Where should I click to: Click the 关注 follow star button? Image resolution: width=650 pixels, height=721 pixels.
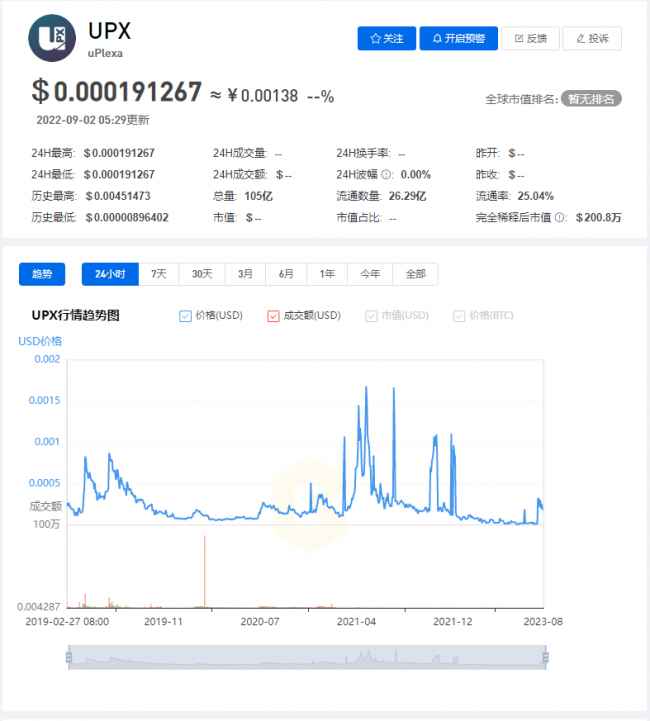point(387,38)
